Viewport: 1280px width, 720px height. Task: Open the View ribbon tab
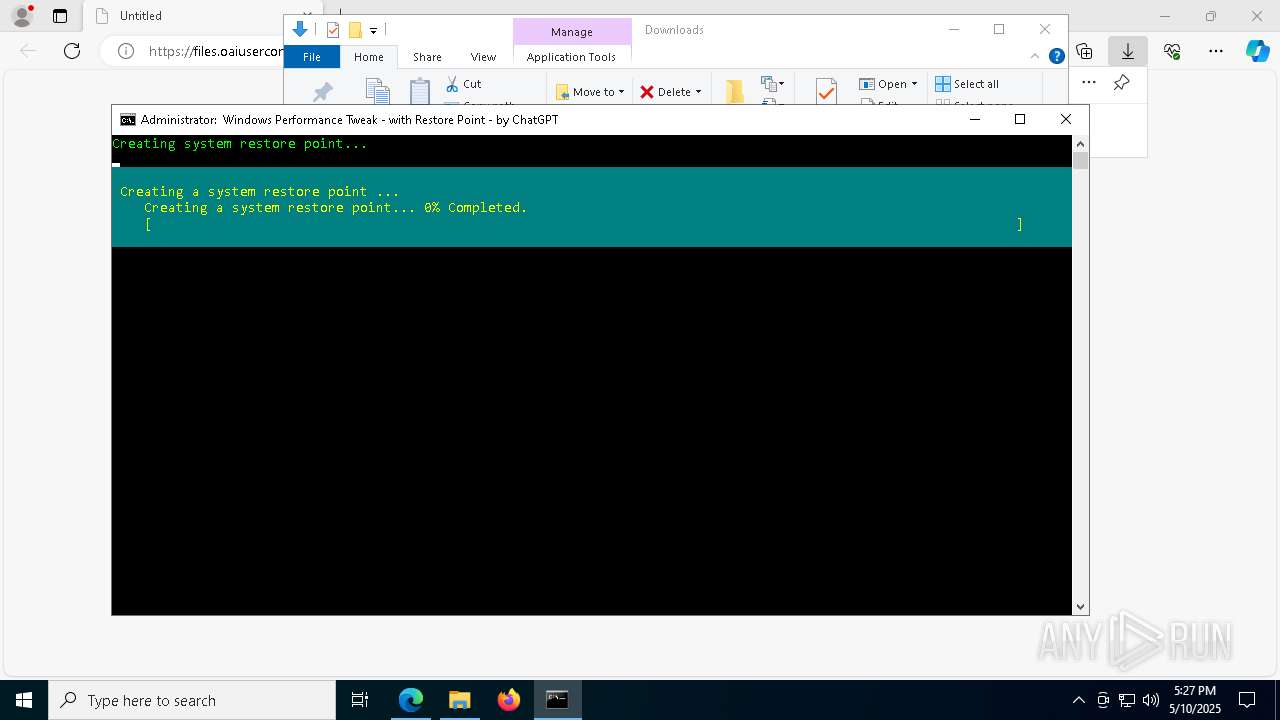[483, 57]
